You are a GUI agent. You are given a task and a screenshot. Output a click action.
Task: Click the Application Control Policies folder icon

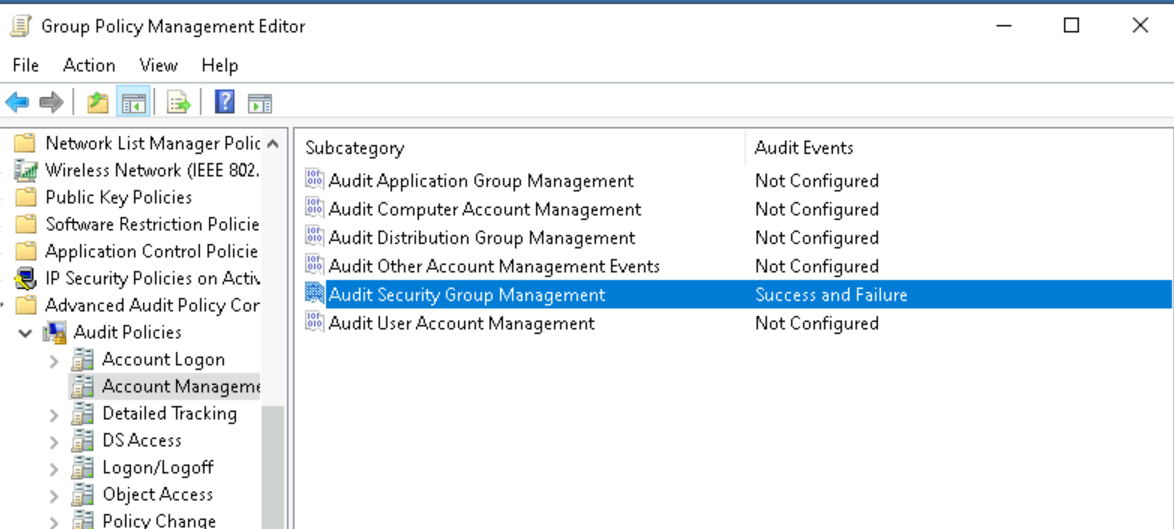click(26, 251)
